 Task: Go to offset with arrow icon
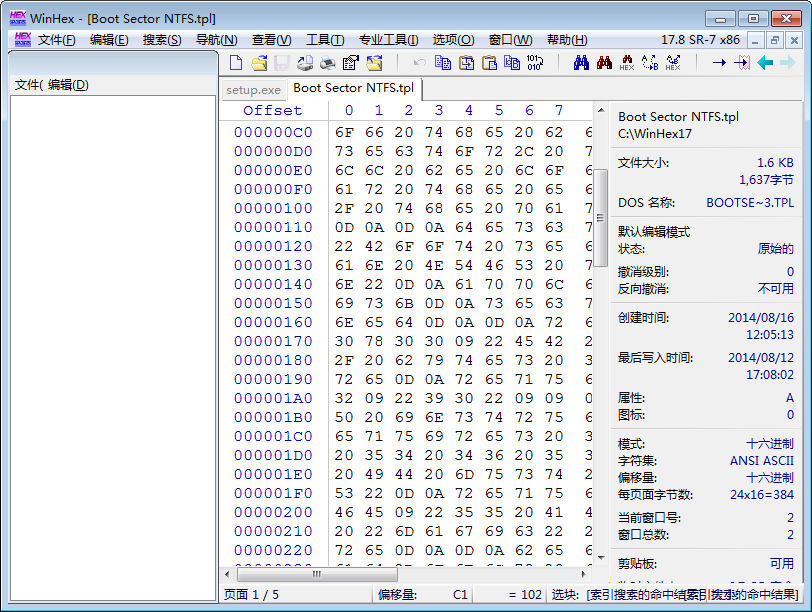tap(719, 63)
